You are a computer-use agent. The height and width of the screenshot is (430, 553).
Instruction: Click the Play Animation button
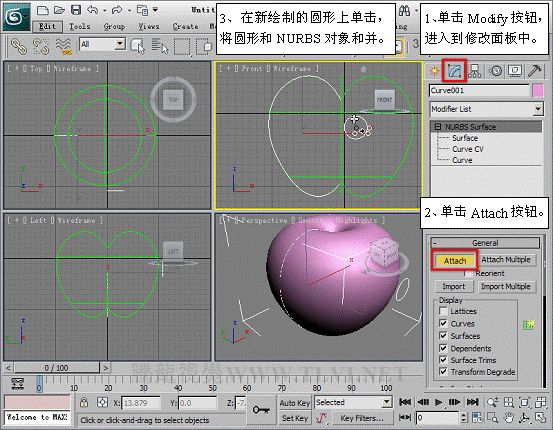pyautogui.click(x=438, y=402)
